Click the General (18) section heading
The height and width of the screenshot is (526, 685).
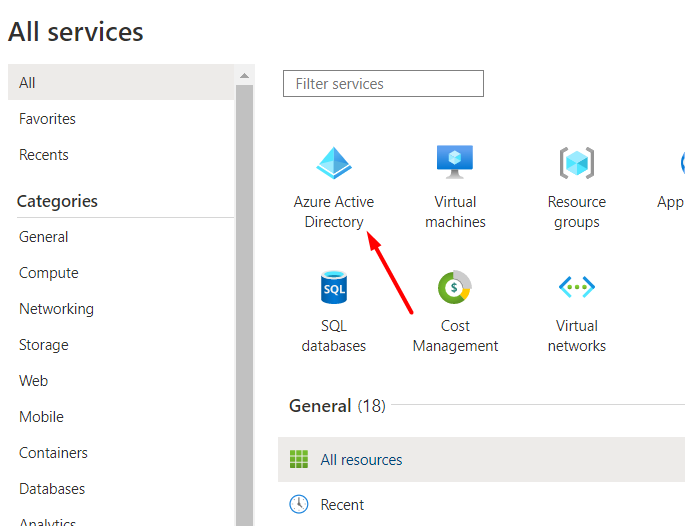click(x=337, y=406)
